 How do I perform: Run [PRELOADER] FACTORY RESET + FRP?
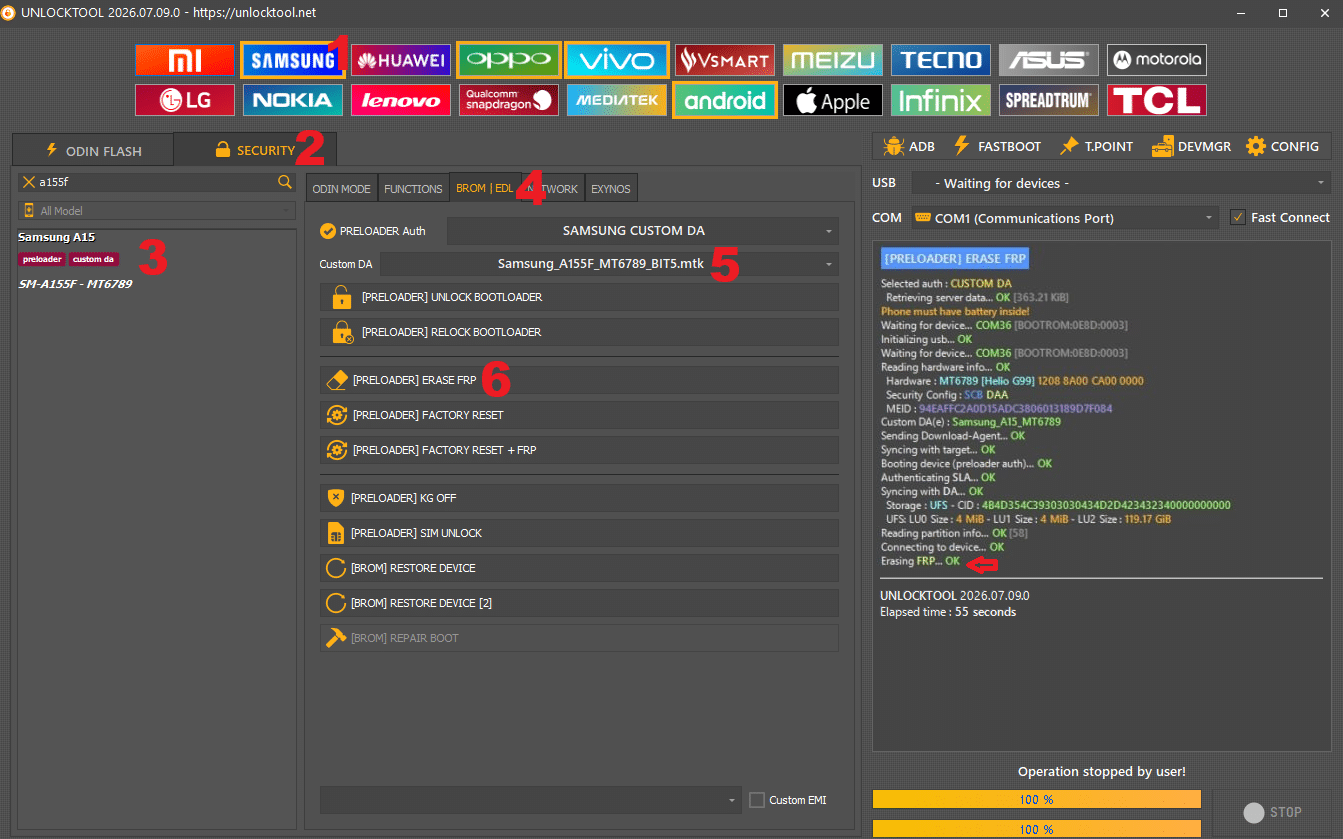(579, 450)
